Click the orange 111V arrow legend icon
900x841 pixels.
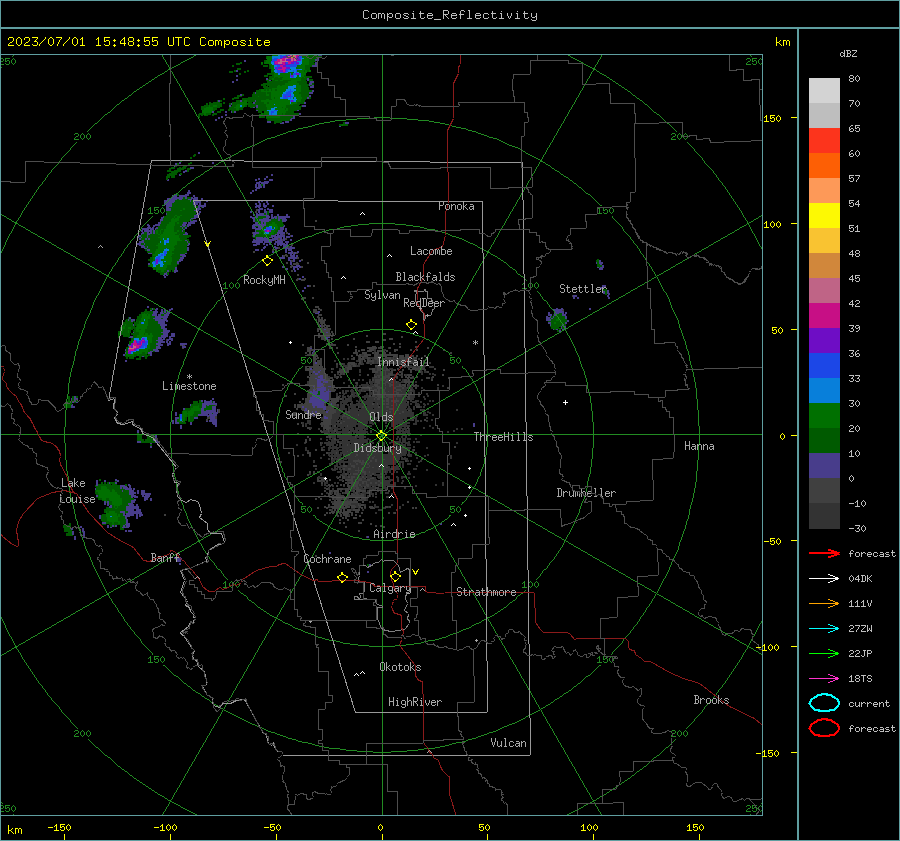coord(824,603)
